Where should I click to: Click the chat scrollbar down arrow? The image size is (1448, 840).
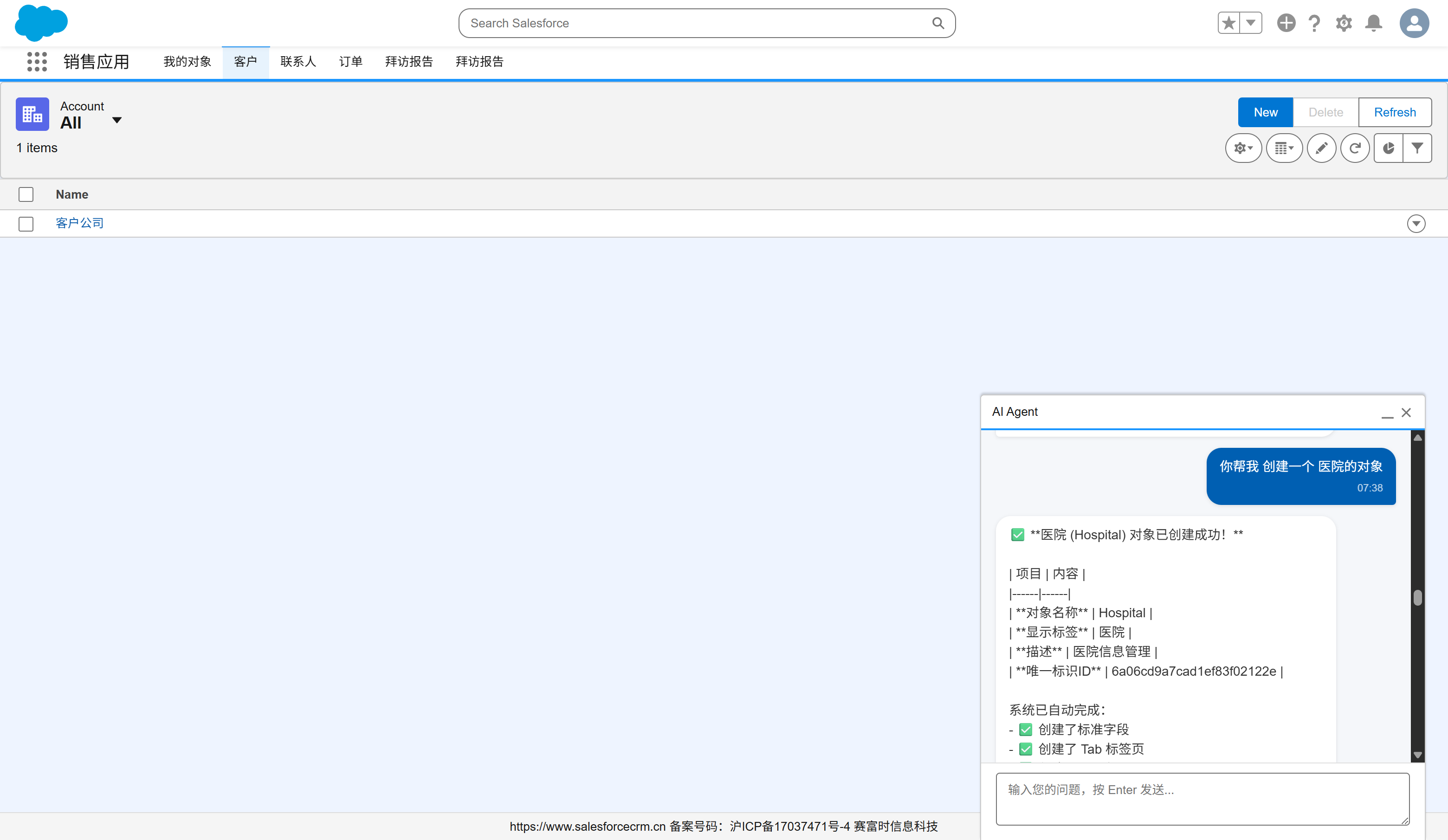[1417, 755]
